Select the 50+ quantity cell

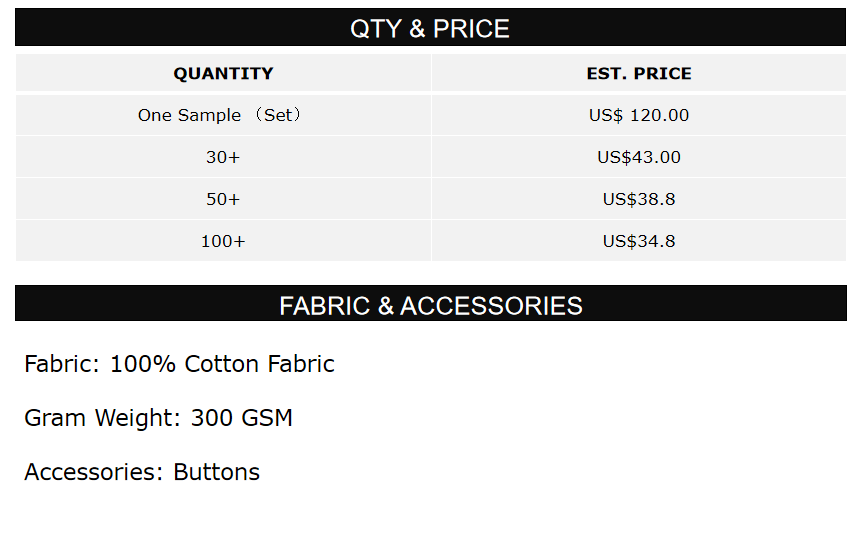(223, 199)
